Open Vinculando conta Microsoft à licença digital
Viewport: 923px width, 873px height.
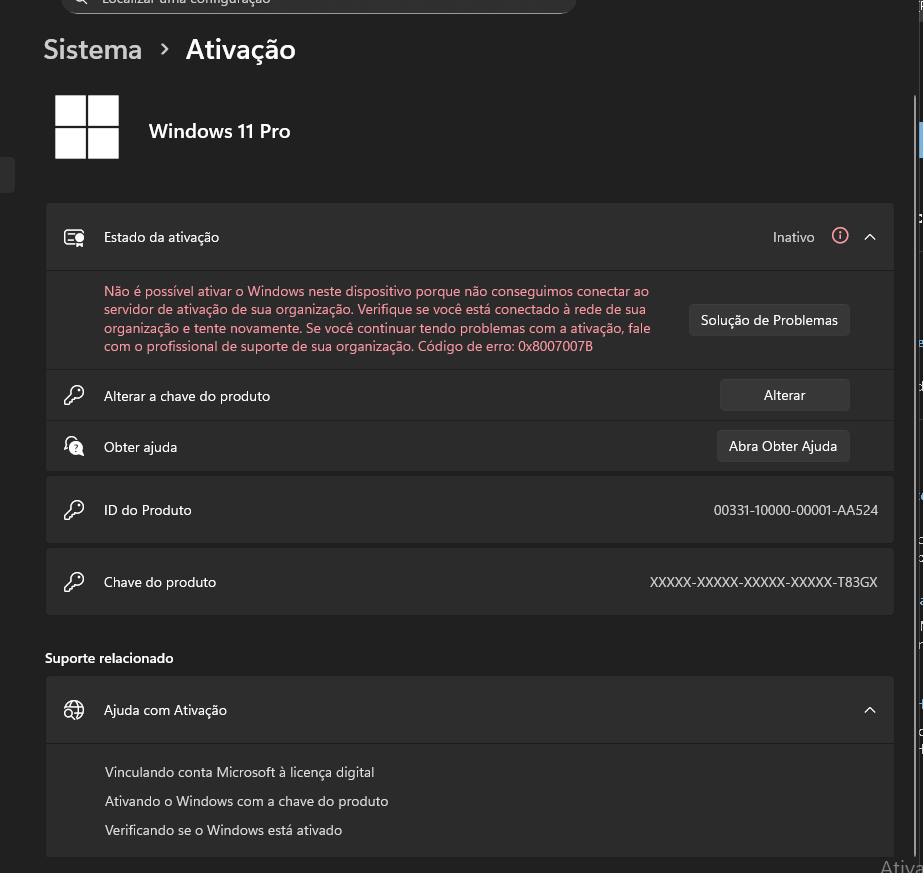click(240, 772)
